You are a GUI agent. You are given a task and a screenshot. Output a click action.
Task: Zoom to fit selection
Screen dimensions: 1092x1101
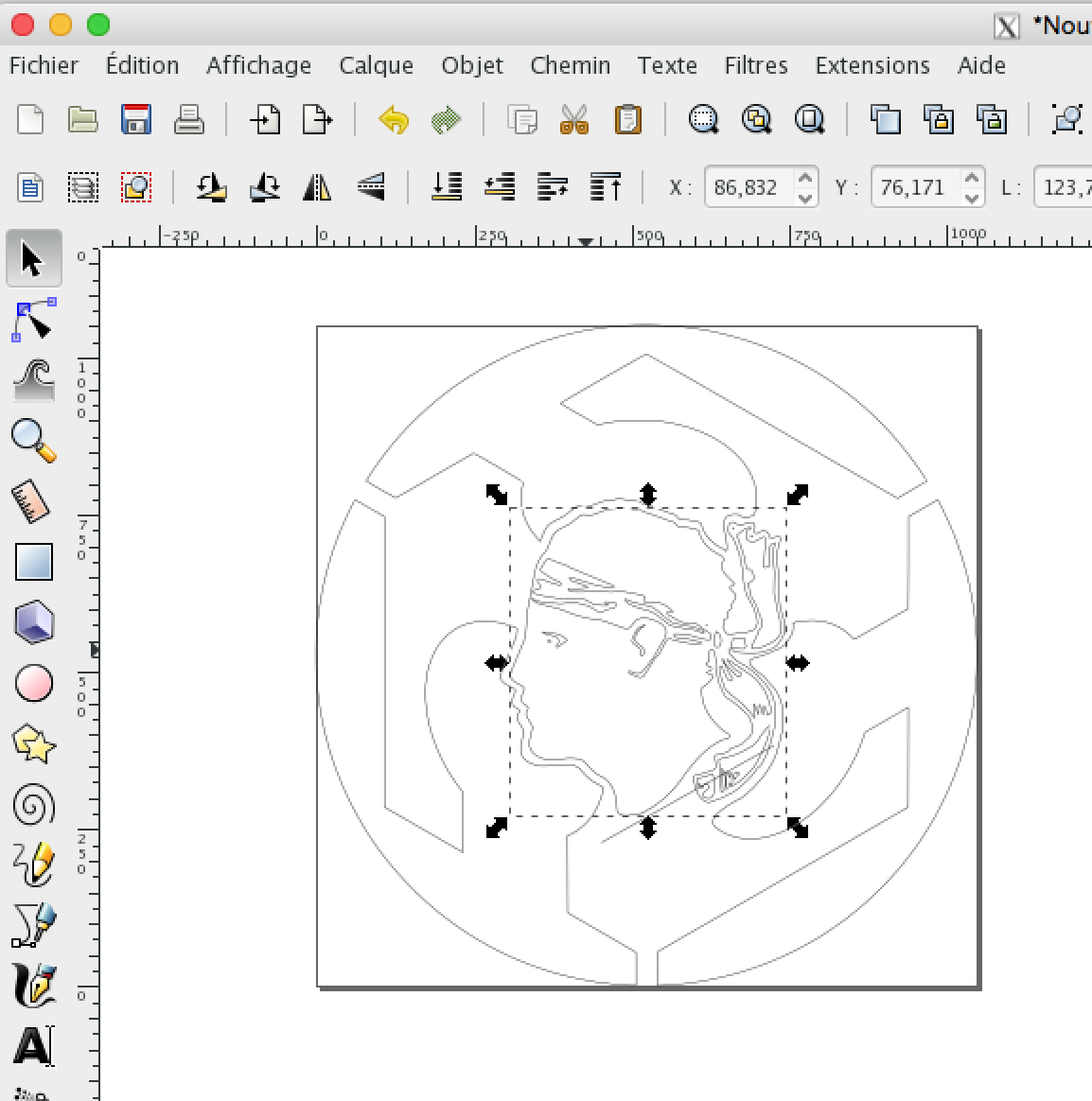point(704,119)
